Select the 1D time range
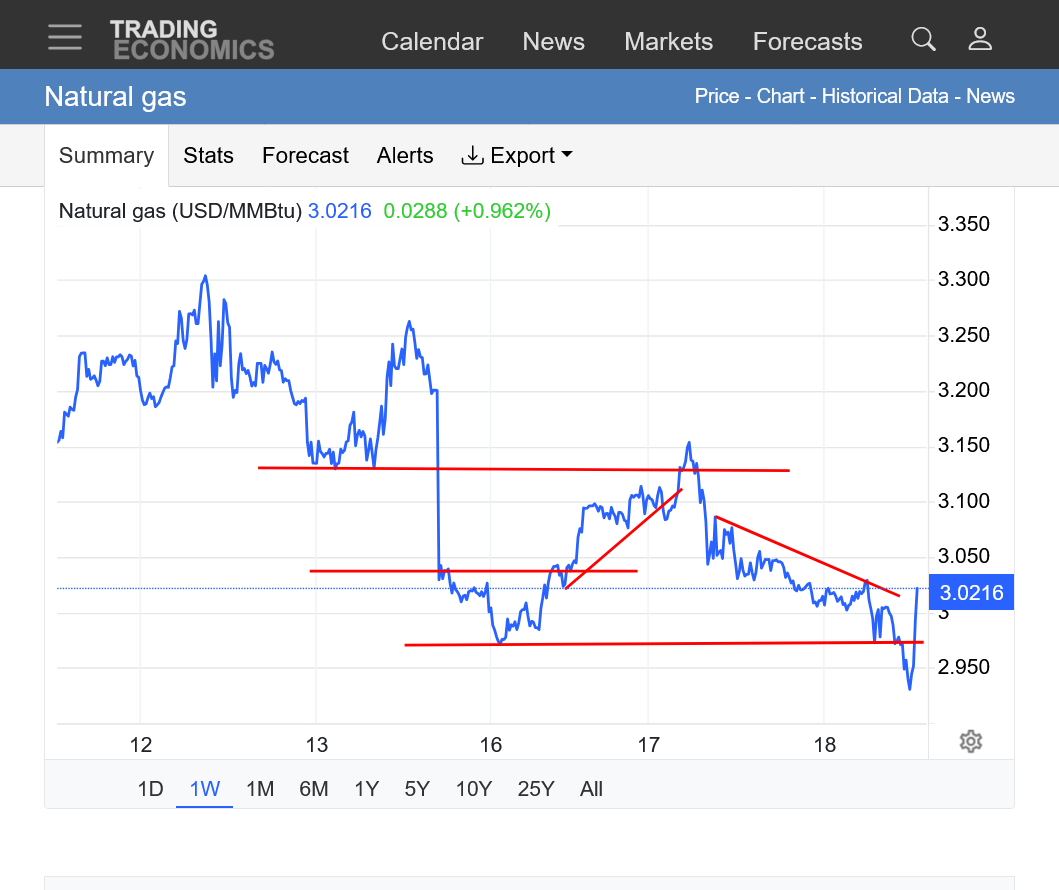This screenshot has width=1059, height=890. click(150, 789)
